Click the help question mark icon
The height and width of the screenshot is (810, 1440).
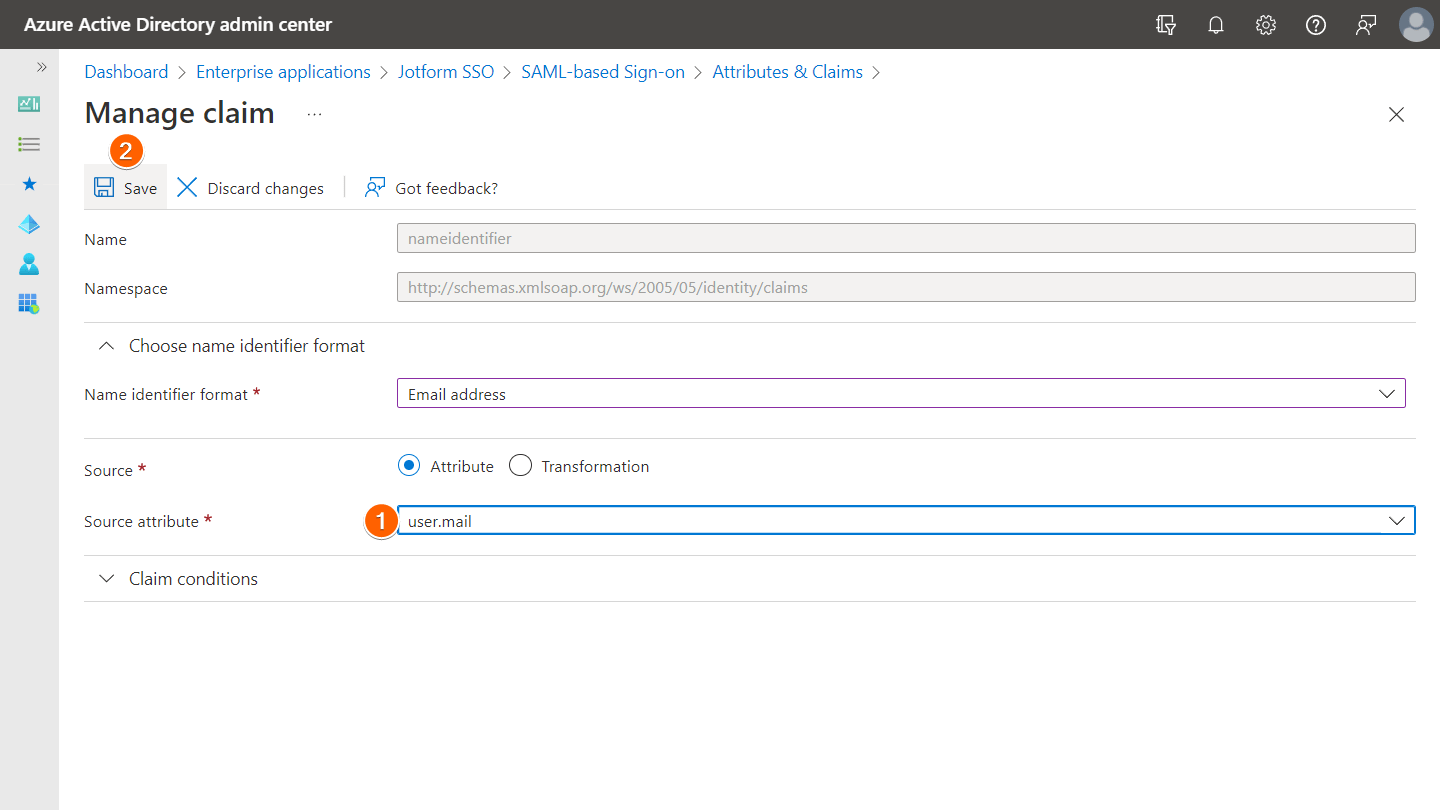1316,25
